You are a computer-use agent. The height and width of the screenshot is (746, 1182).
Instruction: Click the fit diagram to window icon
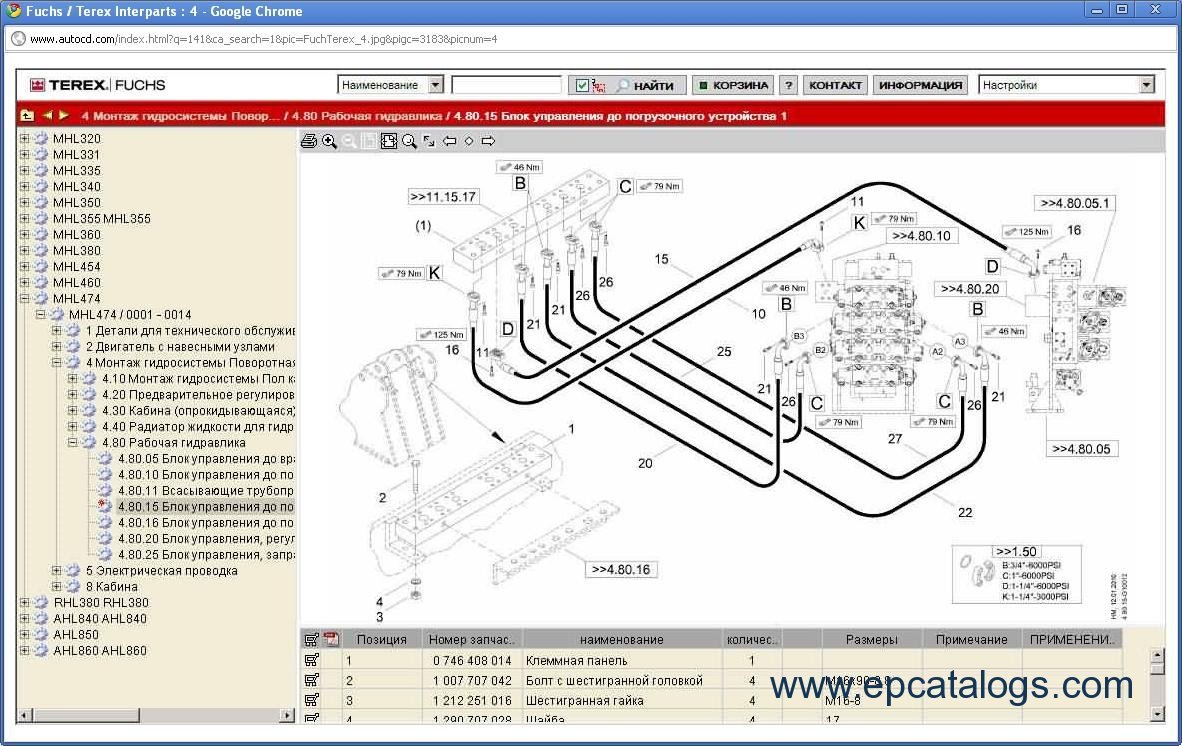click(389, 141)
